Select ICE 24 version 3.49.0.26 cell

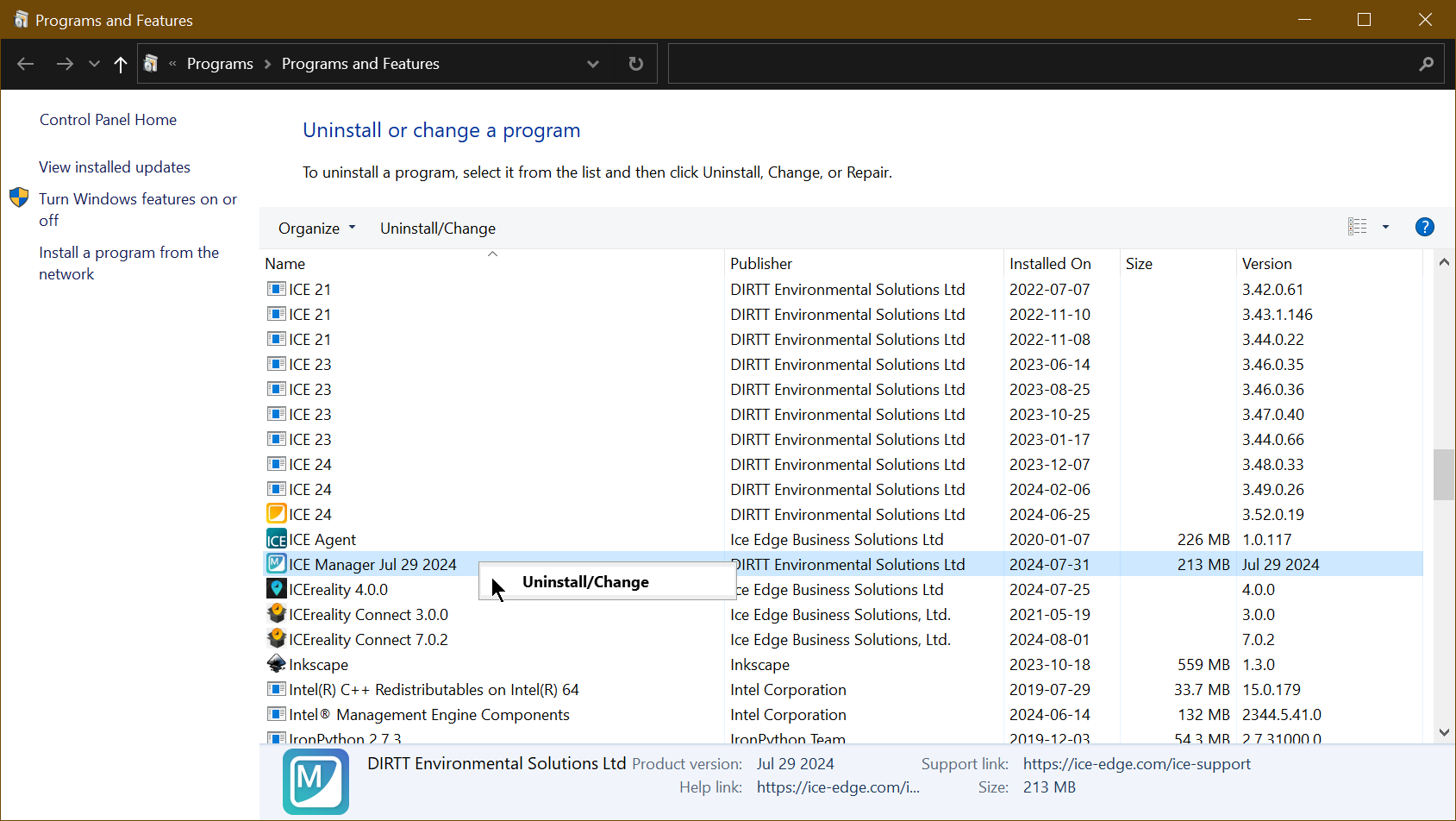pos(1272,490)
